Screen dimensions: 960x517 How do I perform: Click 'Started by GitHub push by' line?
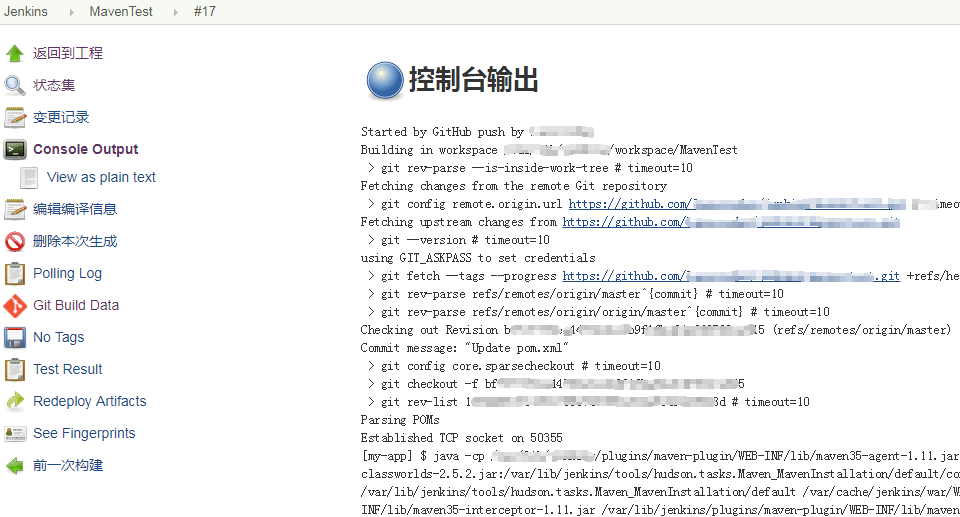pos(478,132)
